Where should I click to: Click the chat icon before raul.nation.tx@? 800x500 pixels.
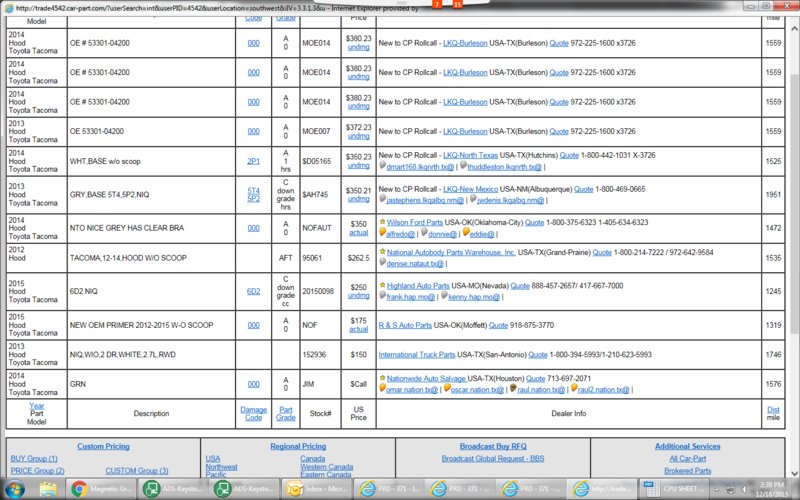pos(513,388)
